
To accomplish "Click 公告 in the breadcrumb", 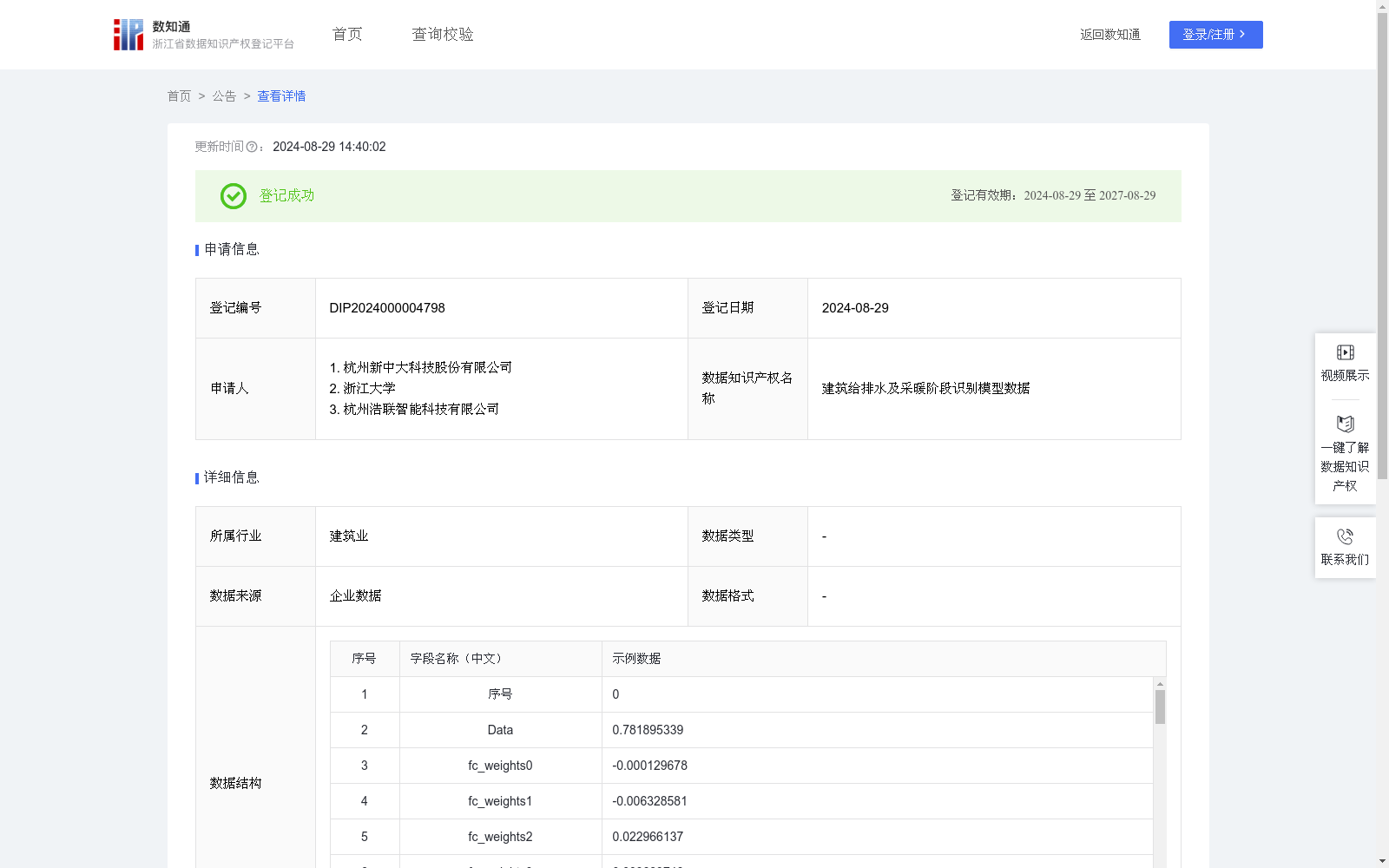I will click(x=224, y=96).
